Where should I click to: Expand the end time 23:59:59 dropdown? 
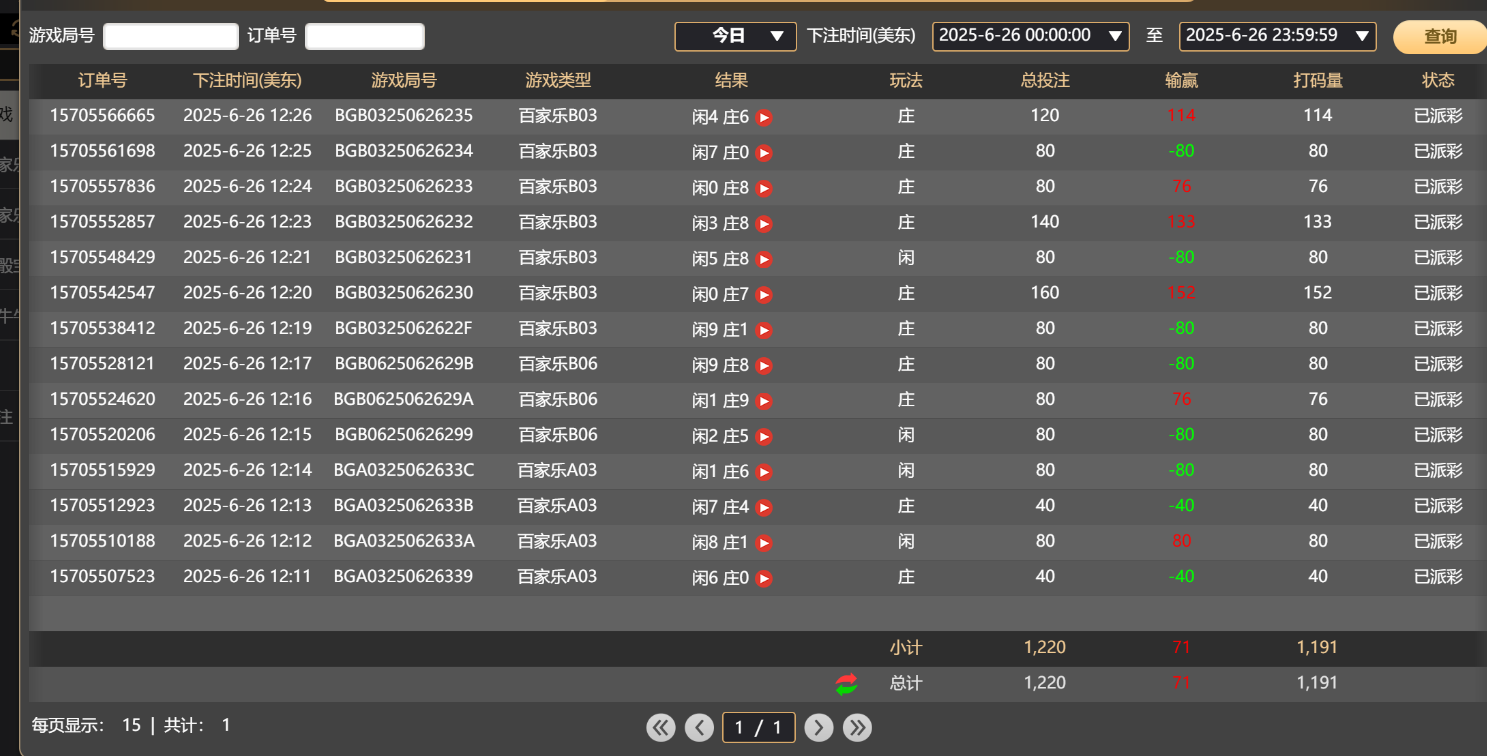[1277, 36]
